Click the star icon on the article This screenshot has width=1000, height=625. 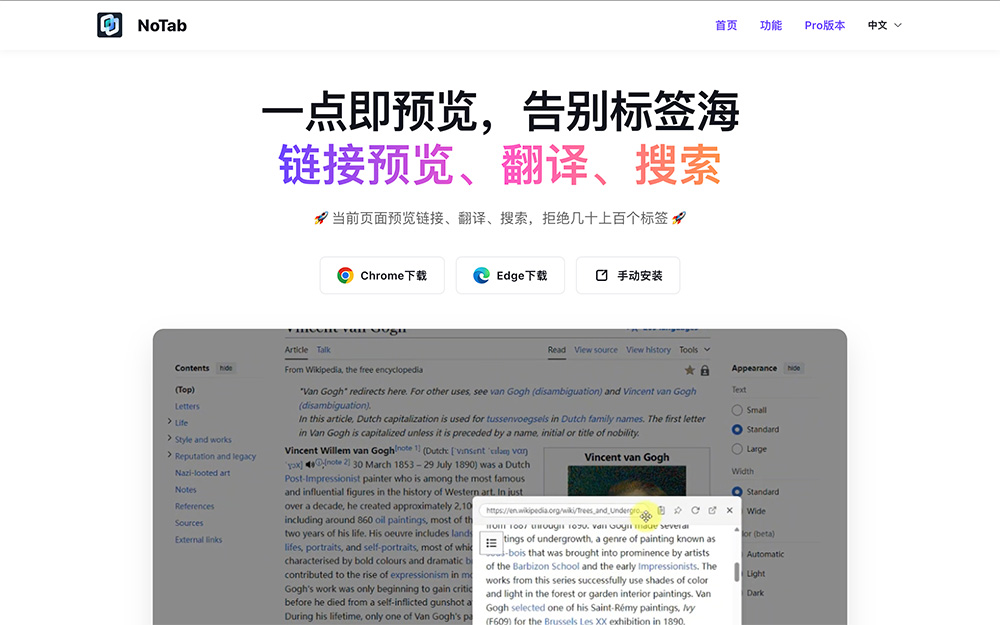[x=689, y=370]
